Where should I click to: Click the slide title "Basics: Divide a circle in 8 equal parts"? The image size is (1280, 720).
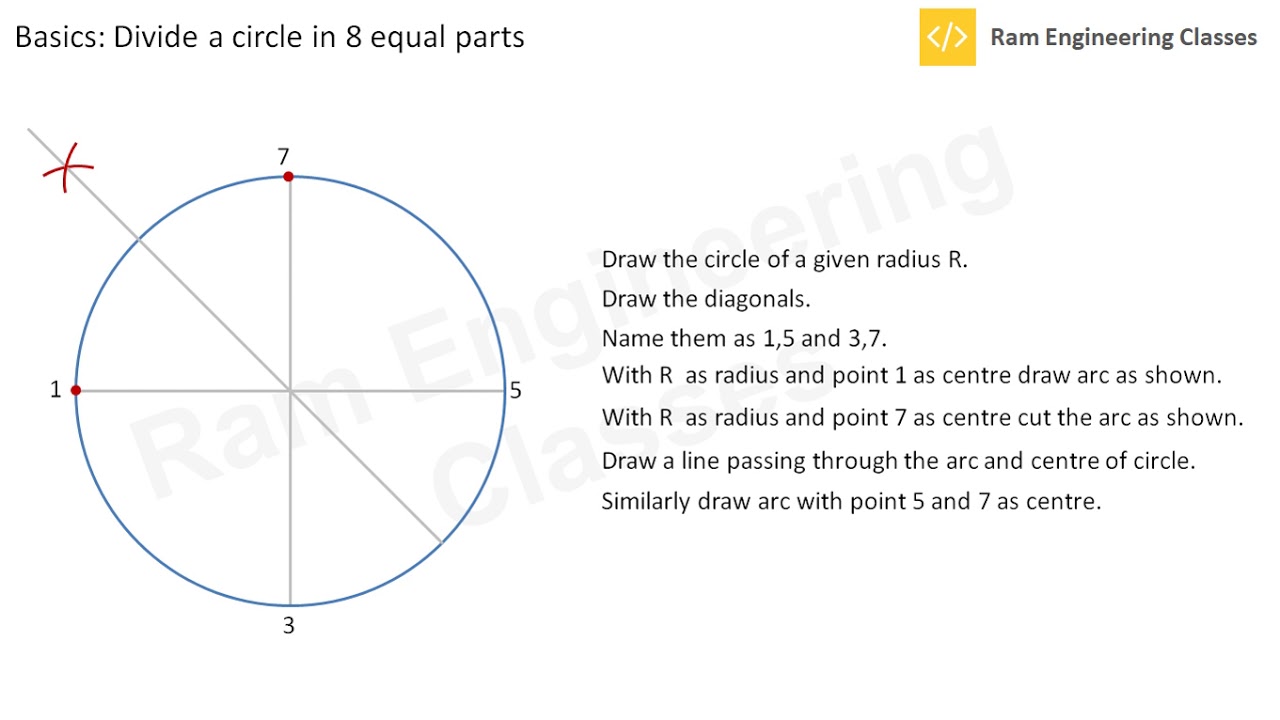pos(270,38)
